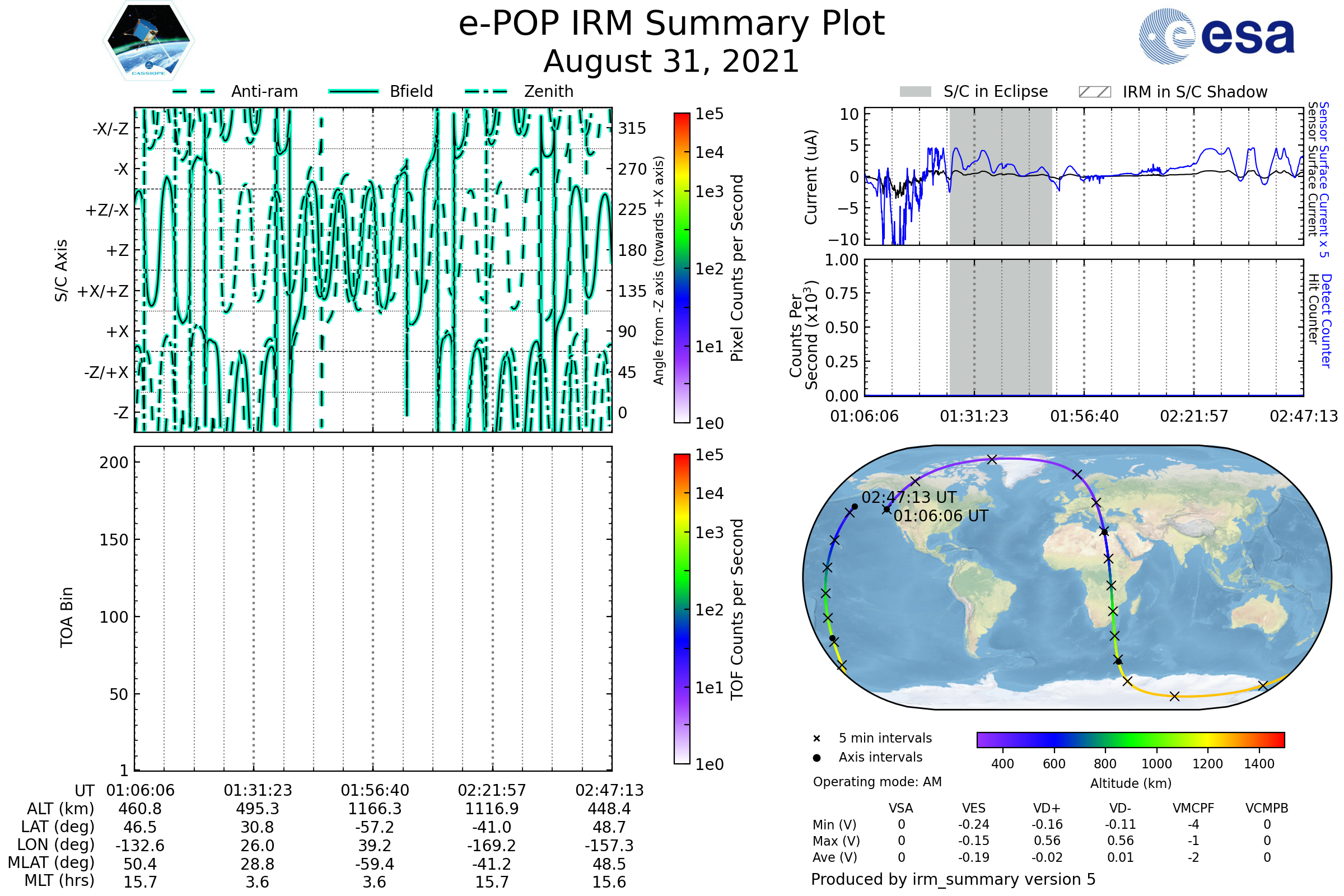Click the Axis intervals dot marker
This screenshot has height=896, width=1344.
(816, 758)
